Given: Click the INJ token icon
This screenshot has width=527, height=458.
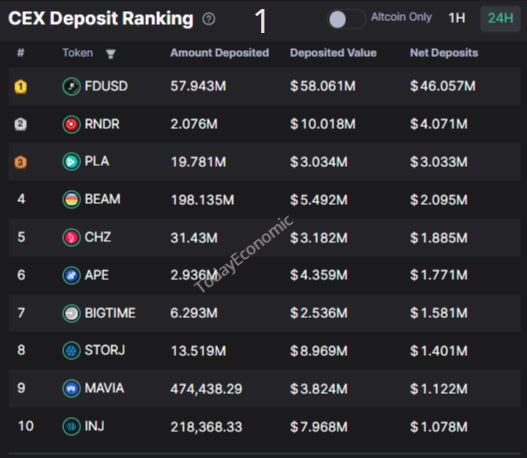Looking at the screenshot, I should pos(71,426).
